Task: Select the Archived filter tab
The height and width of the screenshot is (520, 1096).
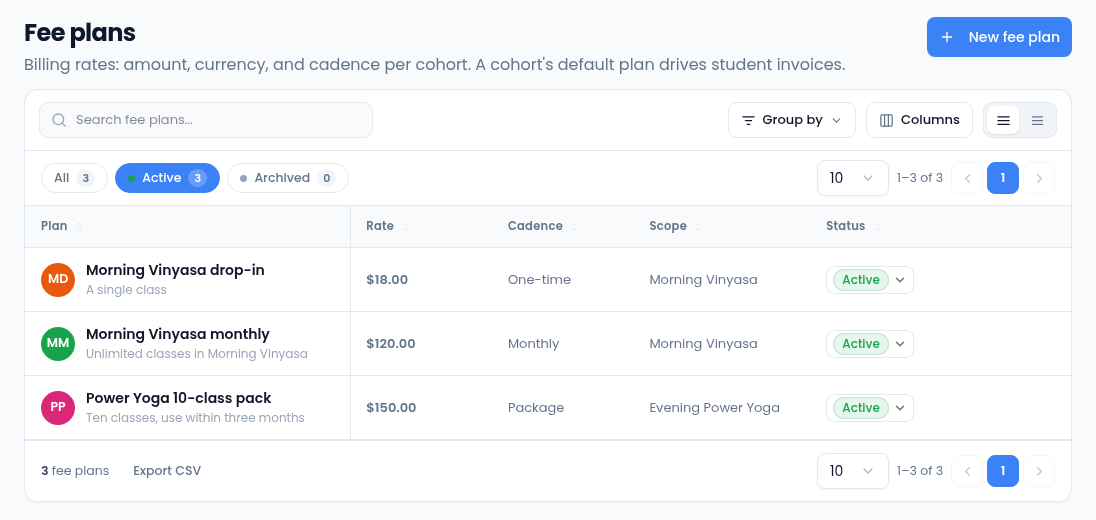Action: (x=288, y=178)
